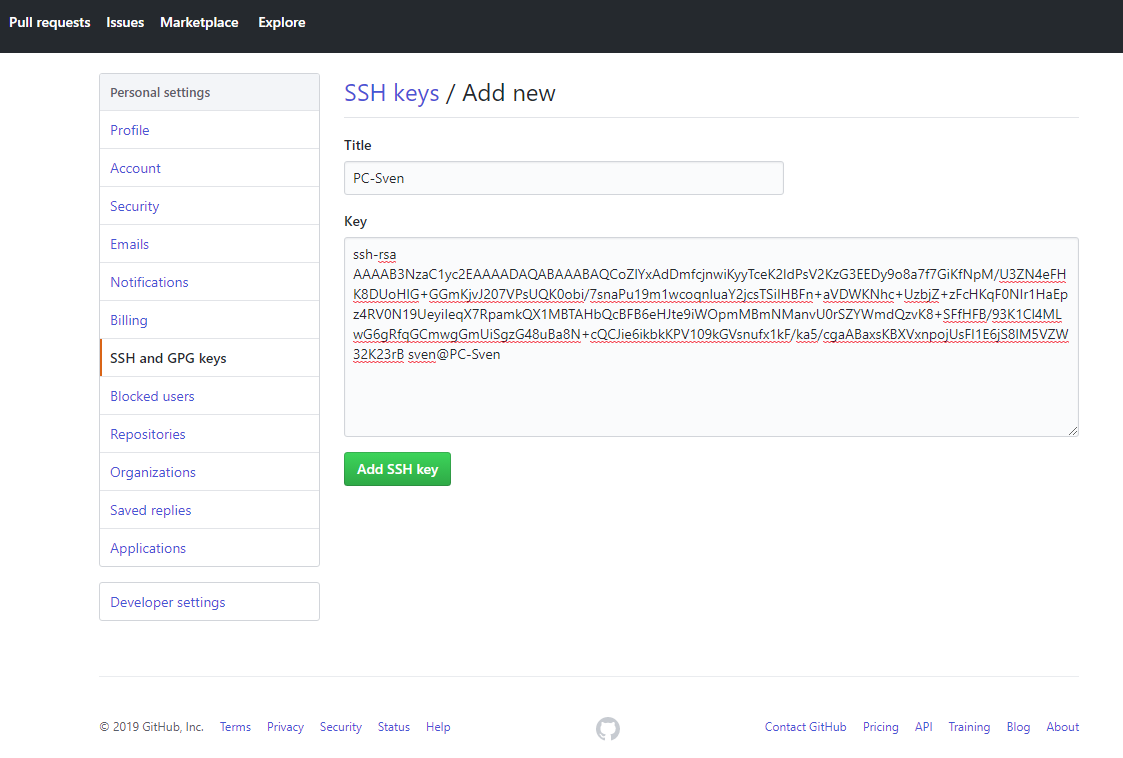Click 'ssh-rsa' text in key field

pyautogui.click(x=375, y=254)
